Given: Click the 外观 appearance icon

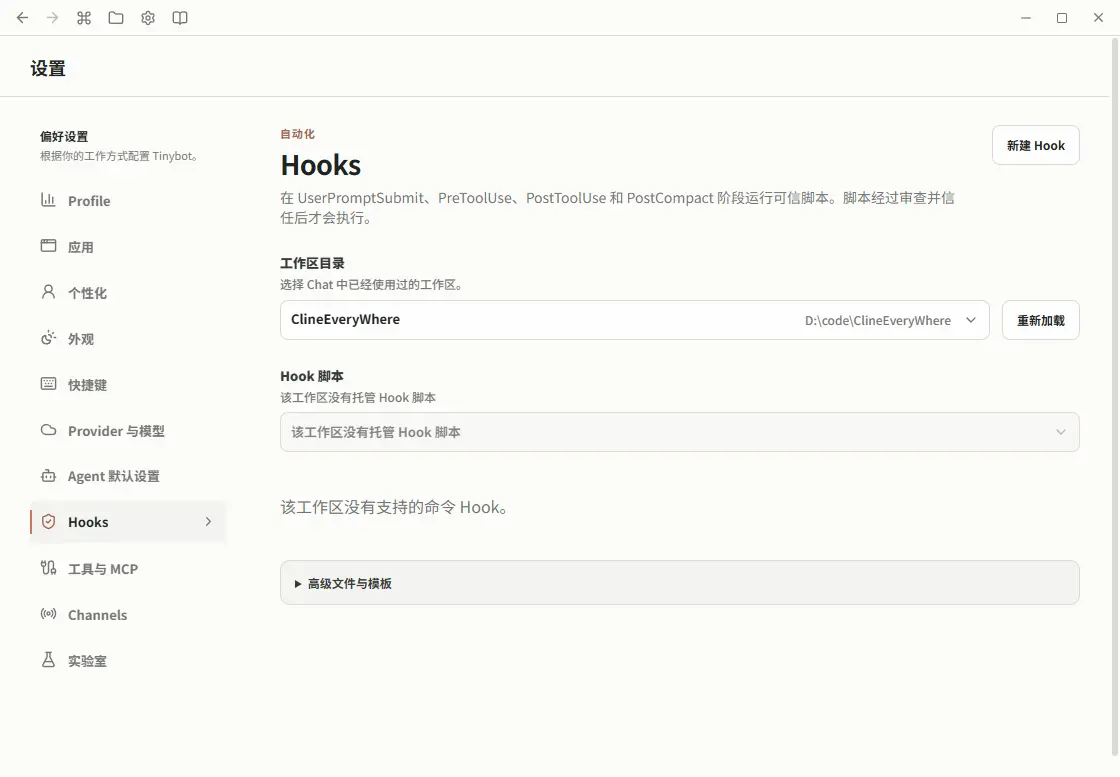Looking at the screenshot, I should pyautogui.click(x=48, y=338).
